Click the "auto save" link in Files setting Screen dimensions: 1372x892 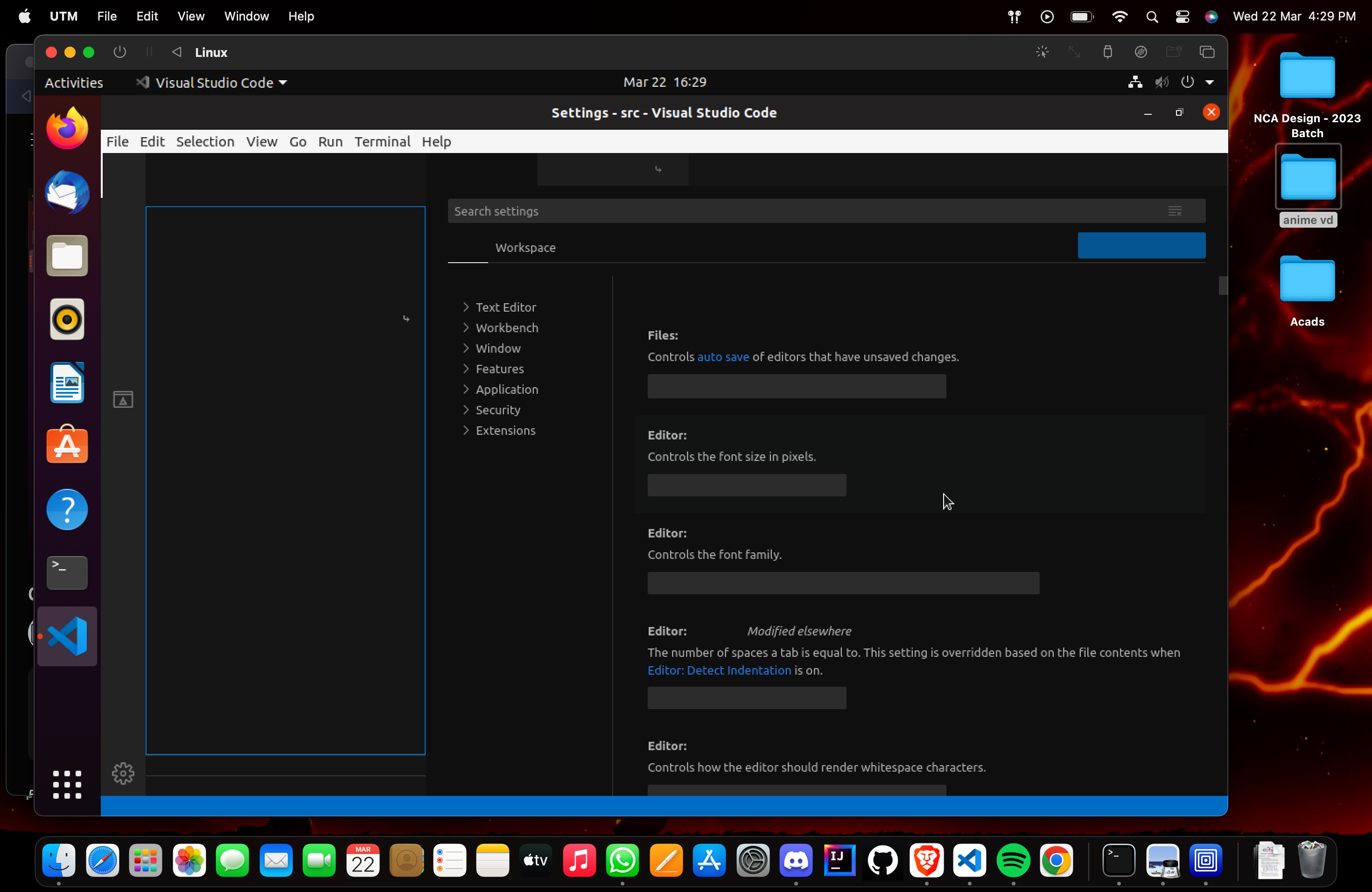coord(722,357)
